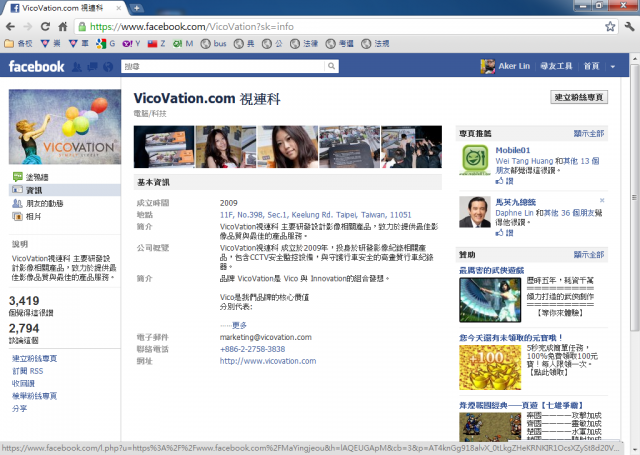
Task: Click the create fan page sidebar link
Action: [x=35, y=358]
